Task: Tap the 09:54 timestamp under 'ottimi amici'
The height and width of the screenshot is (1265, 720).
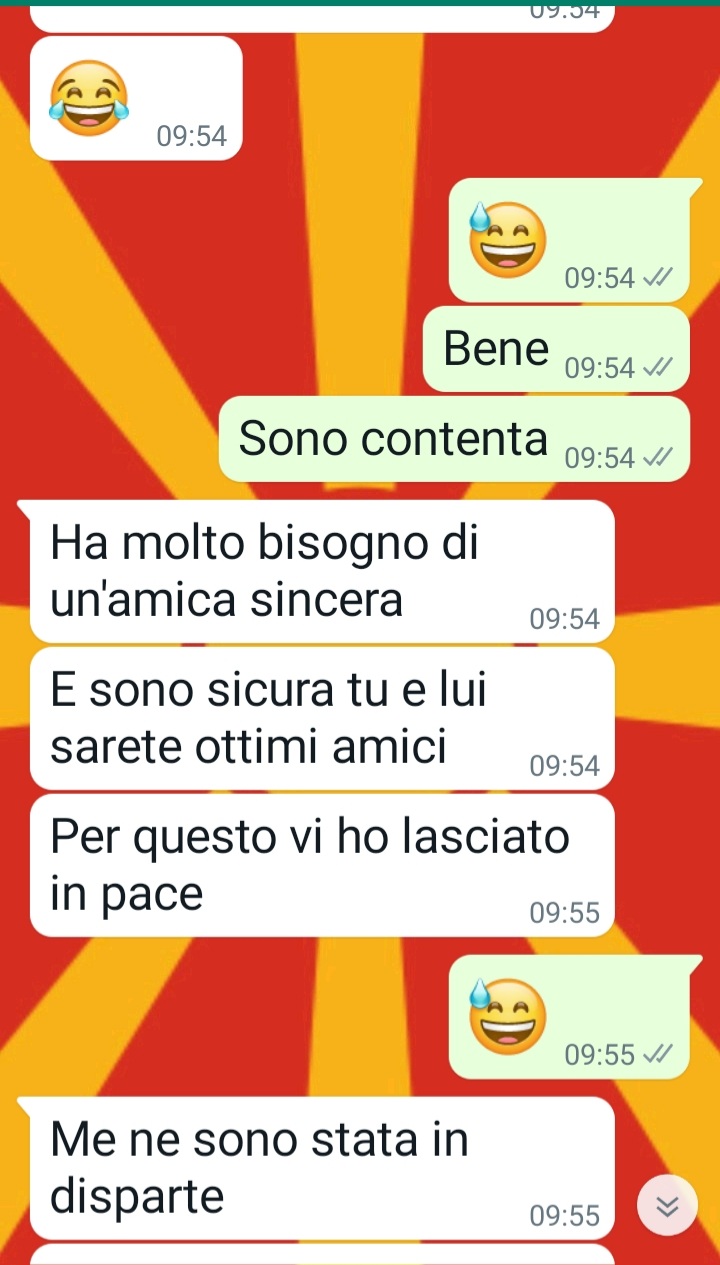Action: (565, 767)
